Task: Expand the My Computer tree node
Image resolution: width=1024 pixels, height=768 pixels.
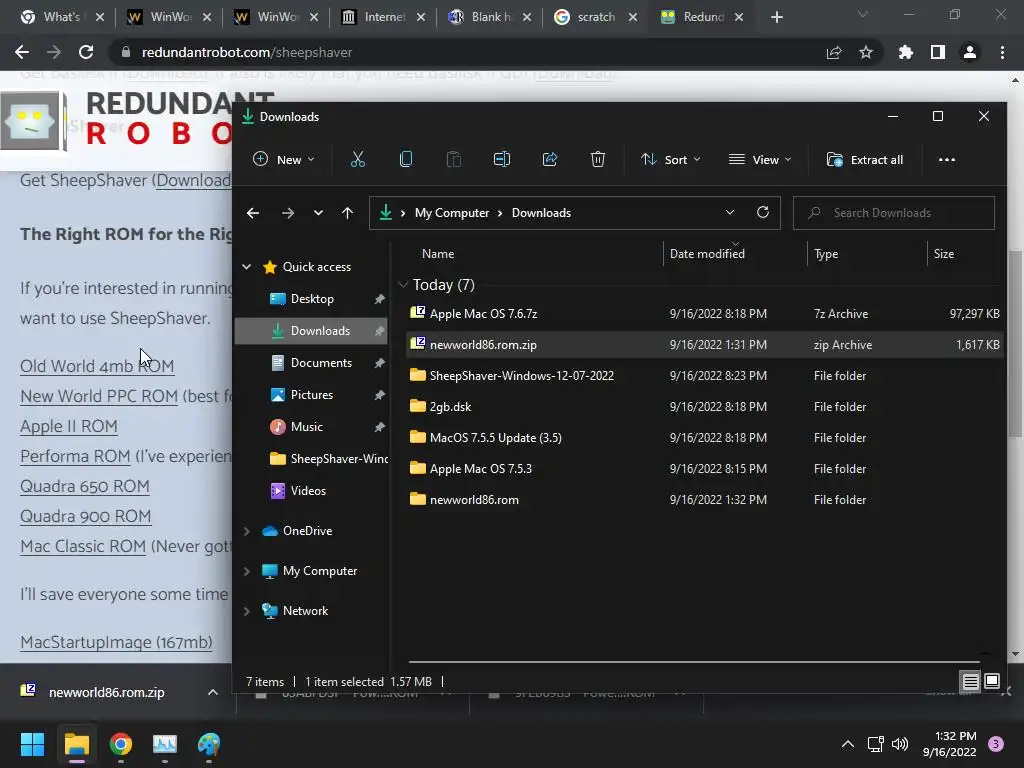Action: coord(247,571)
